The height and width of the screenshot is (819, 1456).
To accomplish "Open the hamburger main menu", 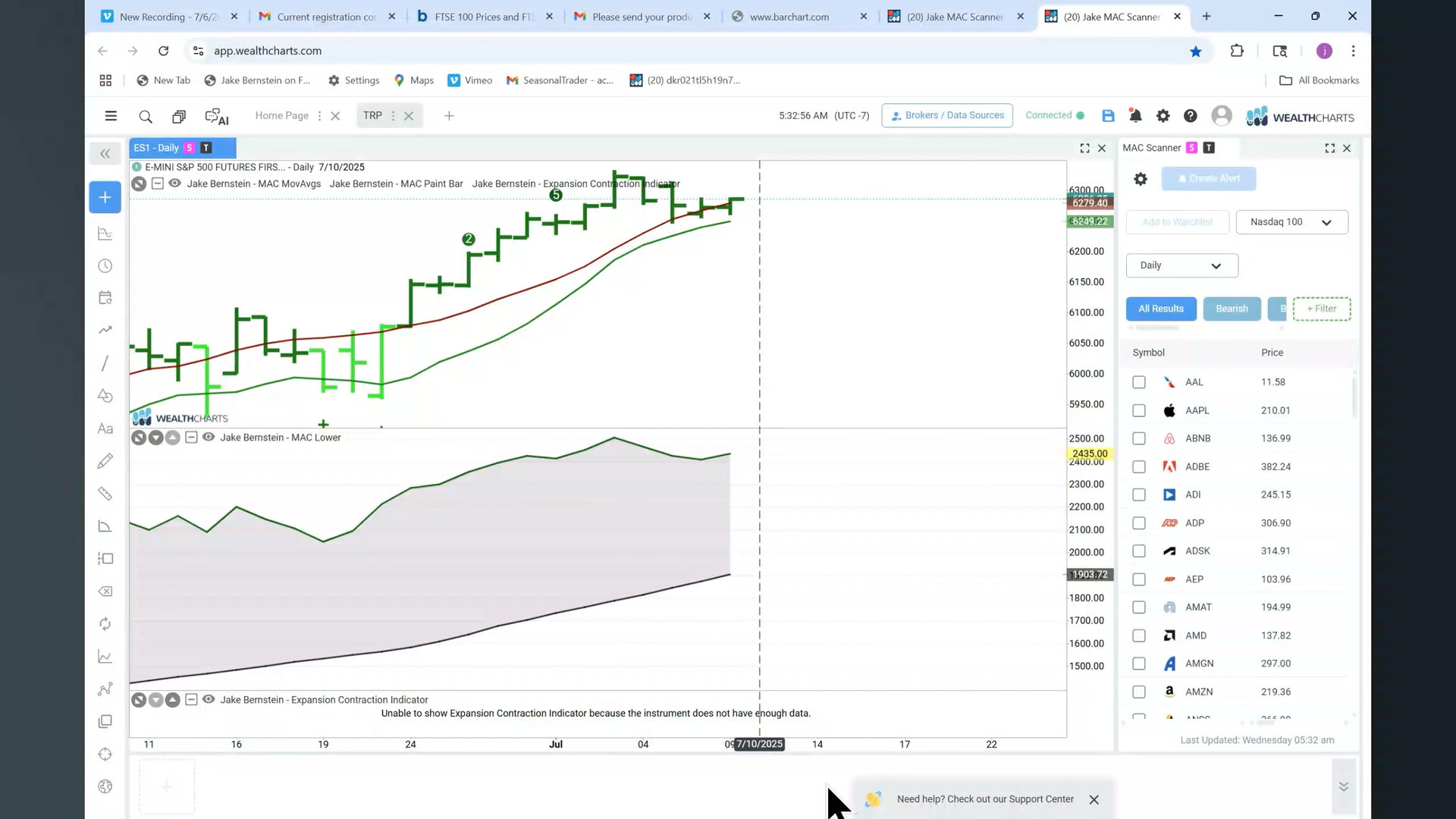I will tap(111, 116).
